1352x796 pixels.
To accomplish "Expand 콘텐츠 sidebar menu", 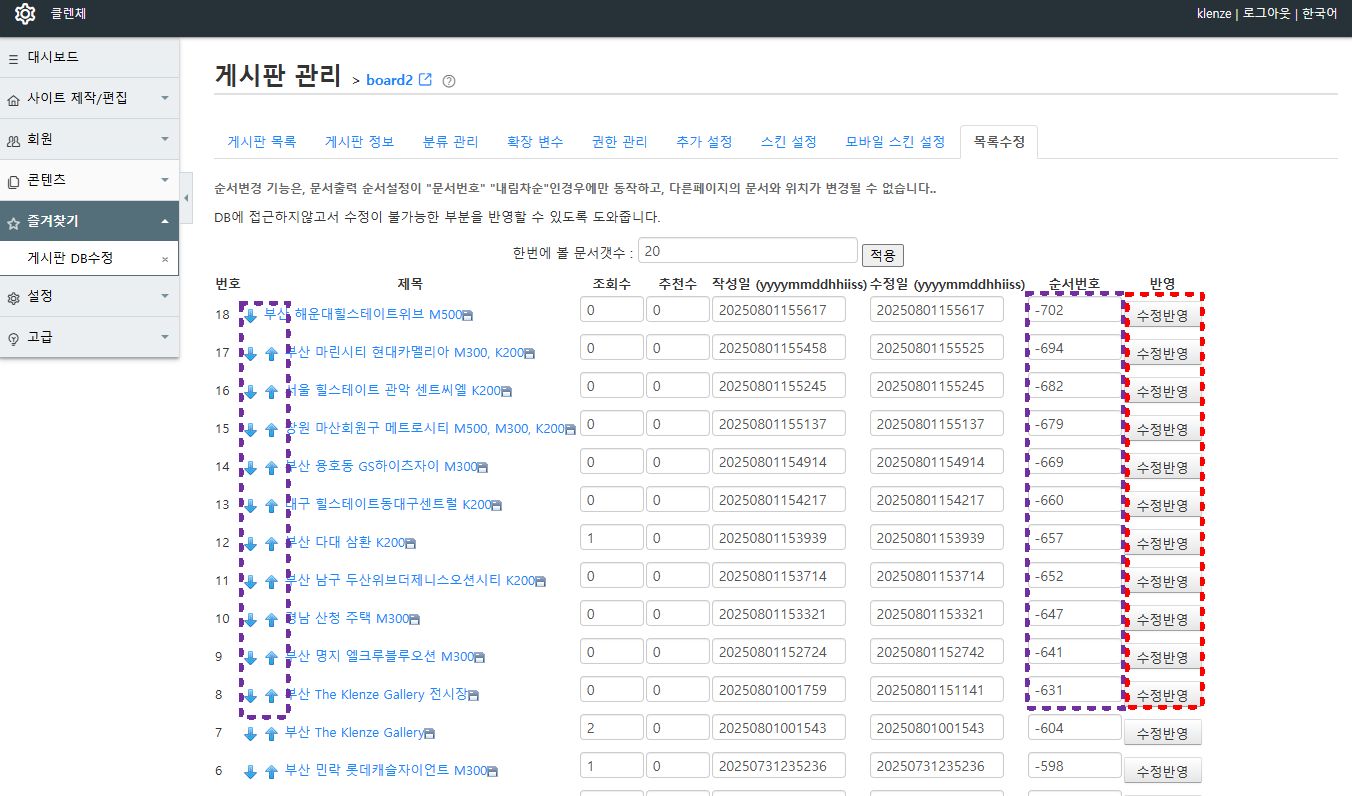I will 89,181.
